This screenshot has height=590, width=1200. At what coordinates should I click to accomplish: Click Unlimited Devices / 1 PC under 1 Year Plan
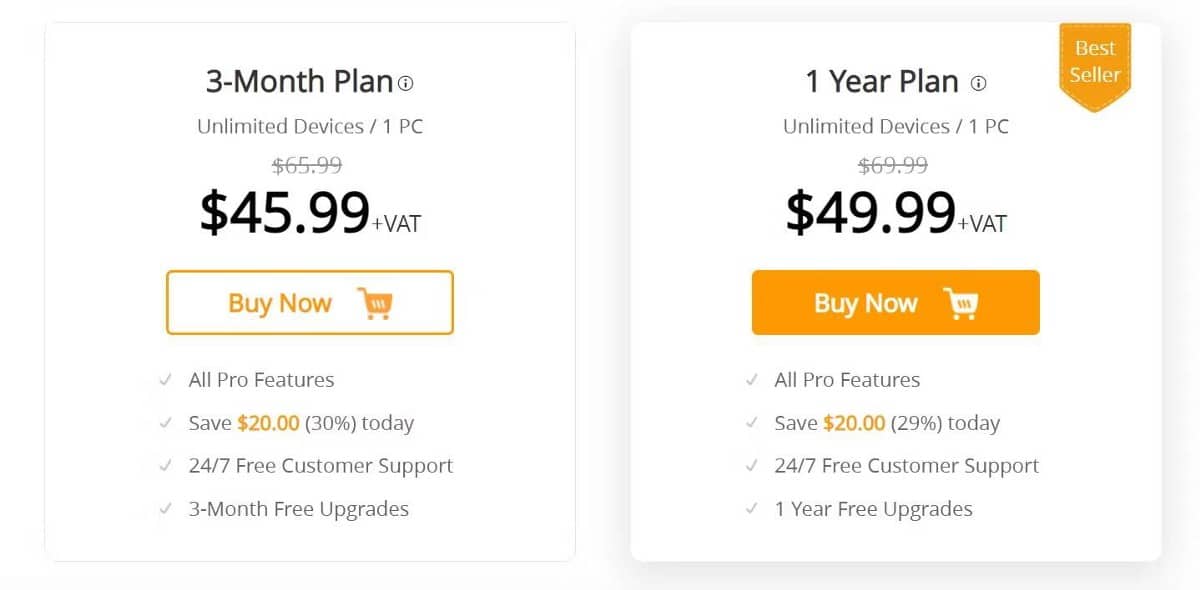click(895, 127)
